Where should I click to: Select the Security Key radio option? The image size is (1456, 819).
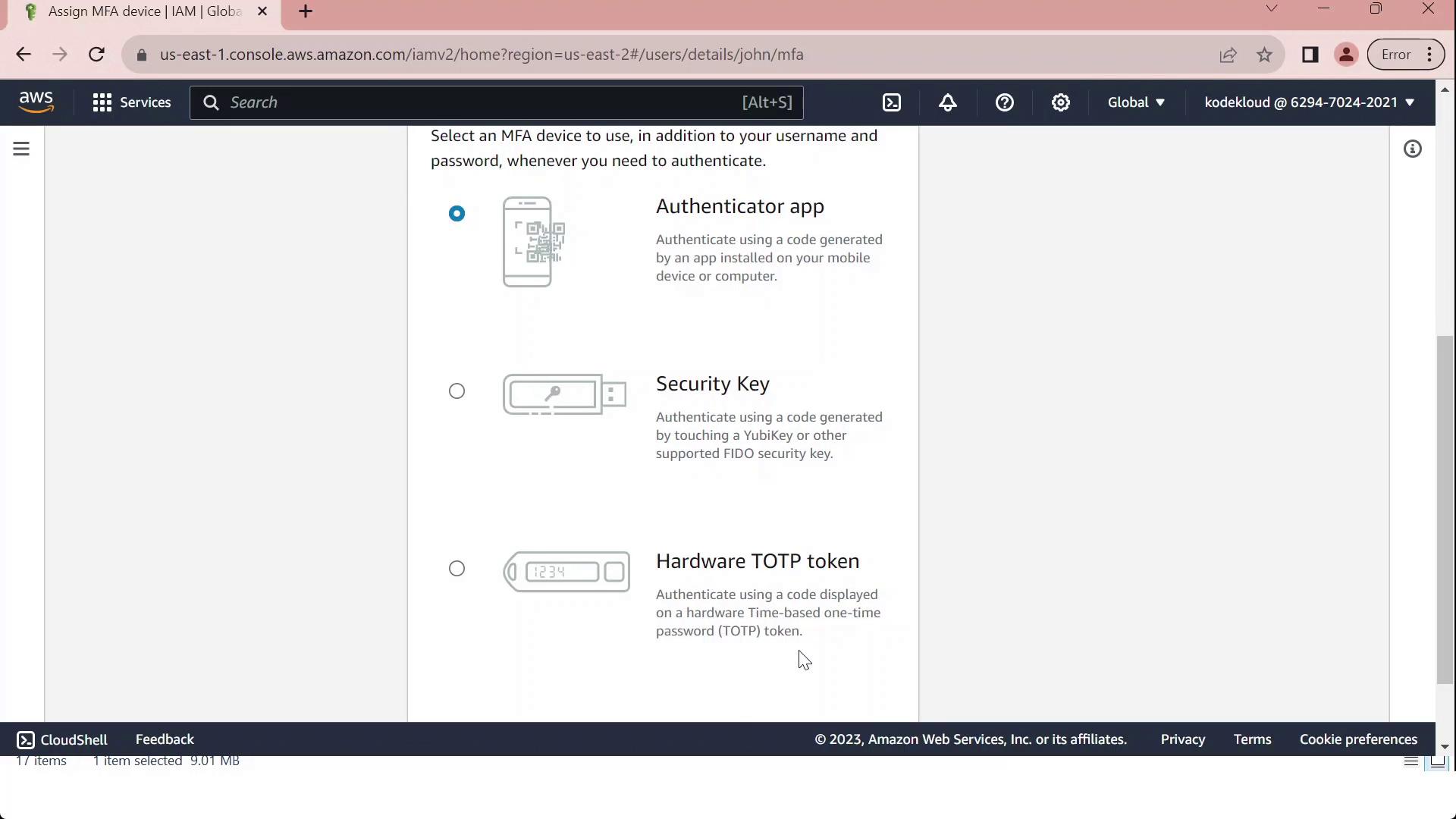457,391
